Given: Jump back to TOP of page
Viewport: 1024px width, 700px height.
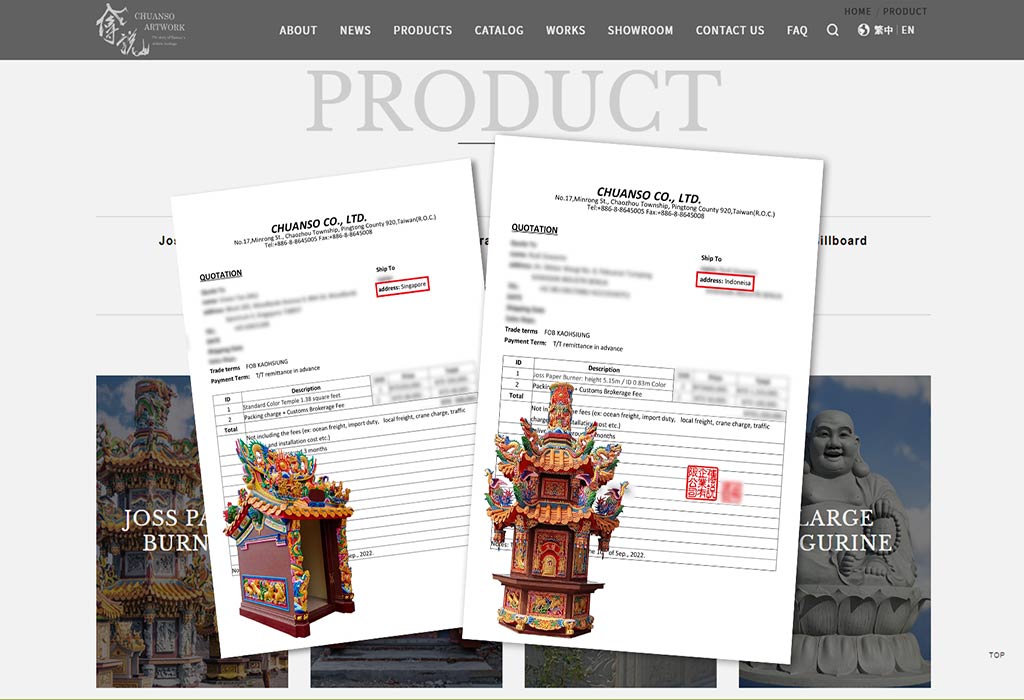Looking at the screenshot, I should tap(997, 654).
